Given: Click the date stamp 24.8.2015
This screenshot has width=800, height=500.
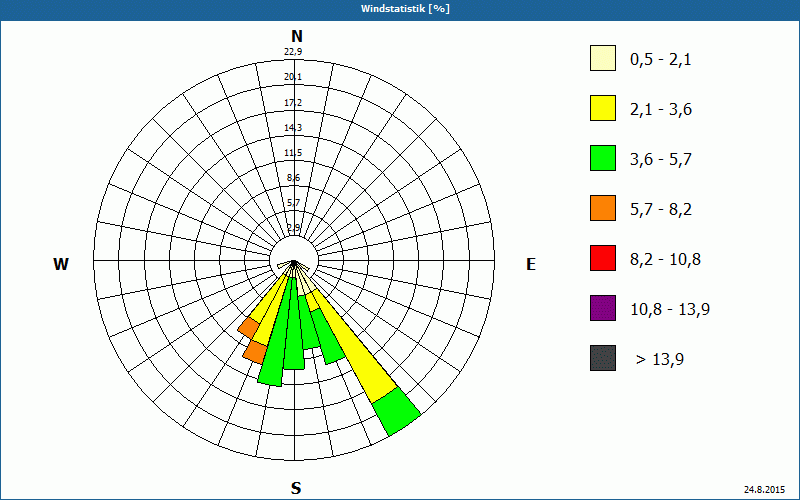Looking at the screenshot, I should [764, 489].
